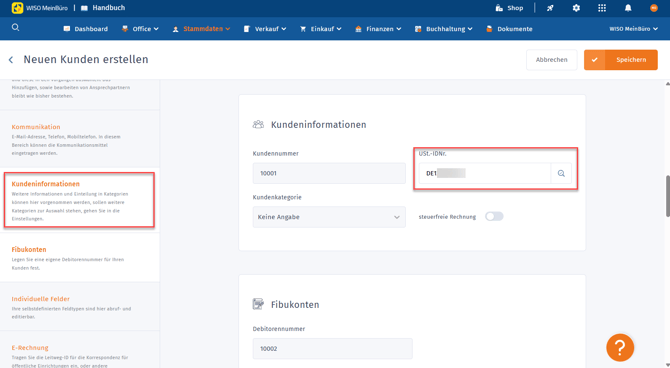Open the settings gear icon
Screen dimensions: 670x368
pos(576,8)
